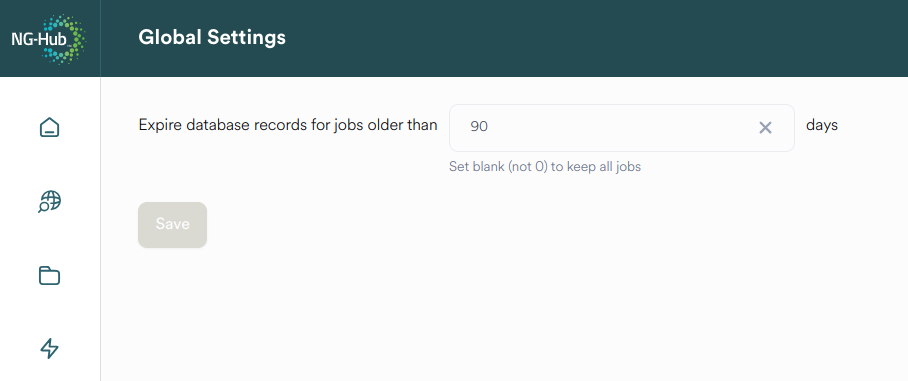The image size is (908, 381).
Task: Open the Home page from sidebar
Action: 50,127
